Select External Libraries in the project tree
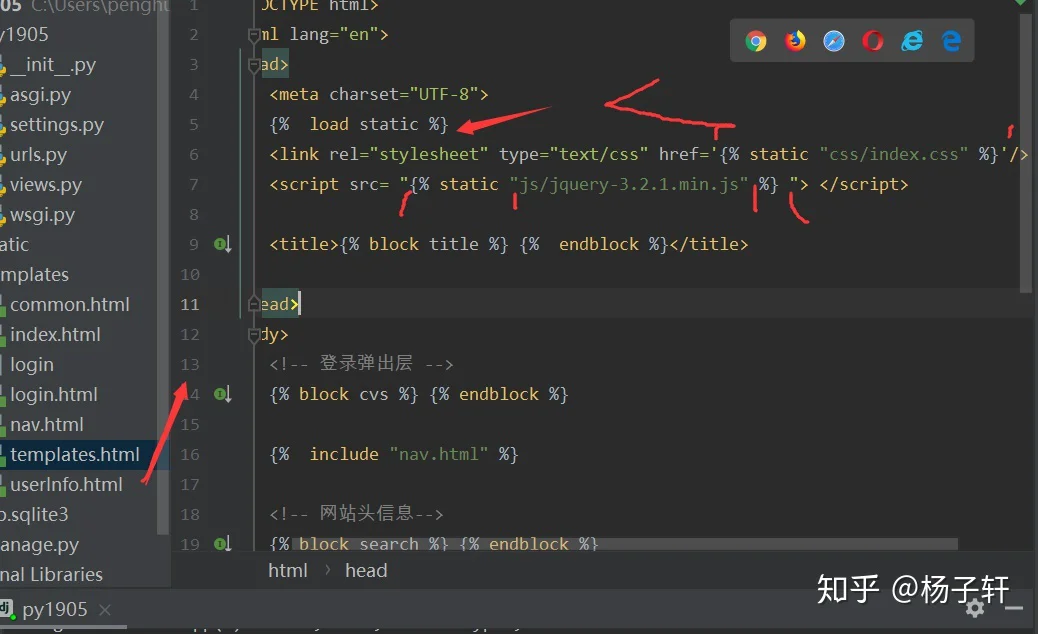 coord(52,574)
